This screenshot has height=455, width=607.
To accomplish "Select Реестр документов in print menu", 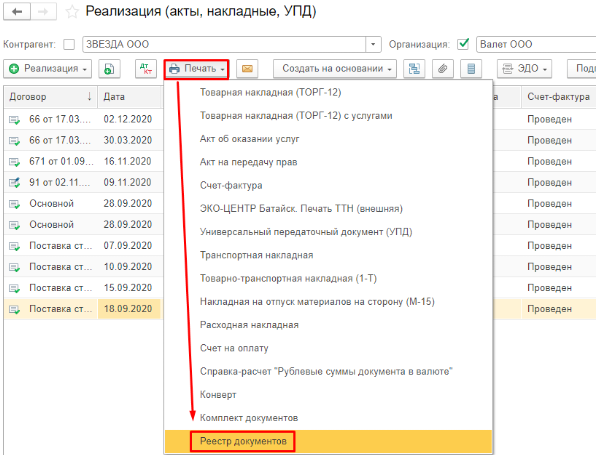I will [242, 440].
